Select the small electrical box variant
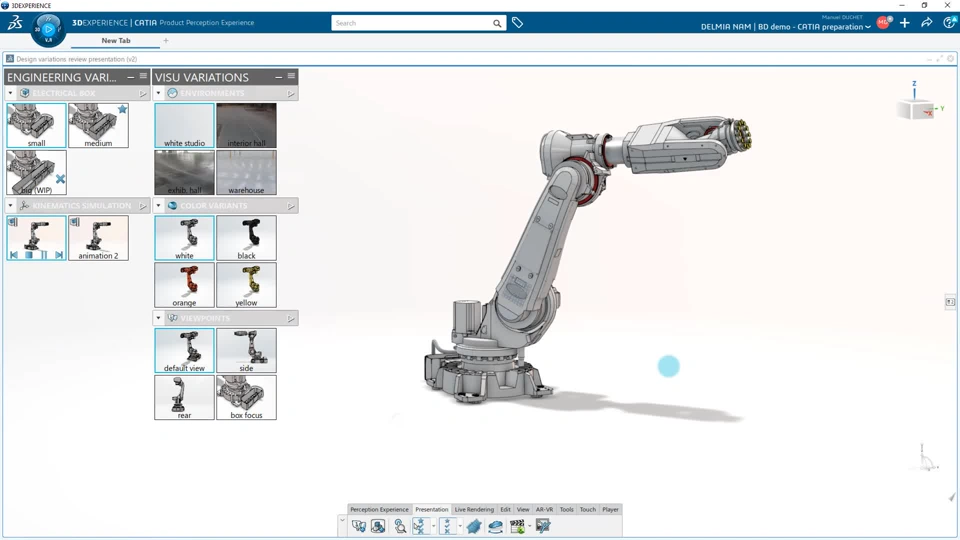This screenshot has height=540, width=960. [x=37, y=126]
